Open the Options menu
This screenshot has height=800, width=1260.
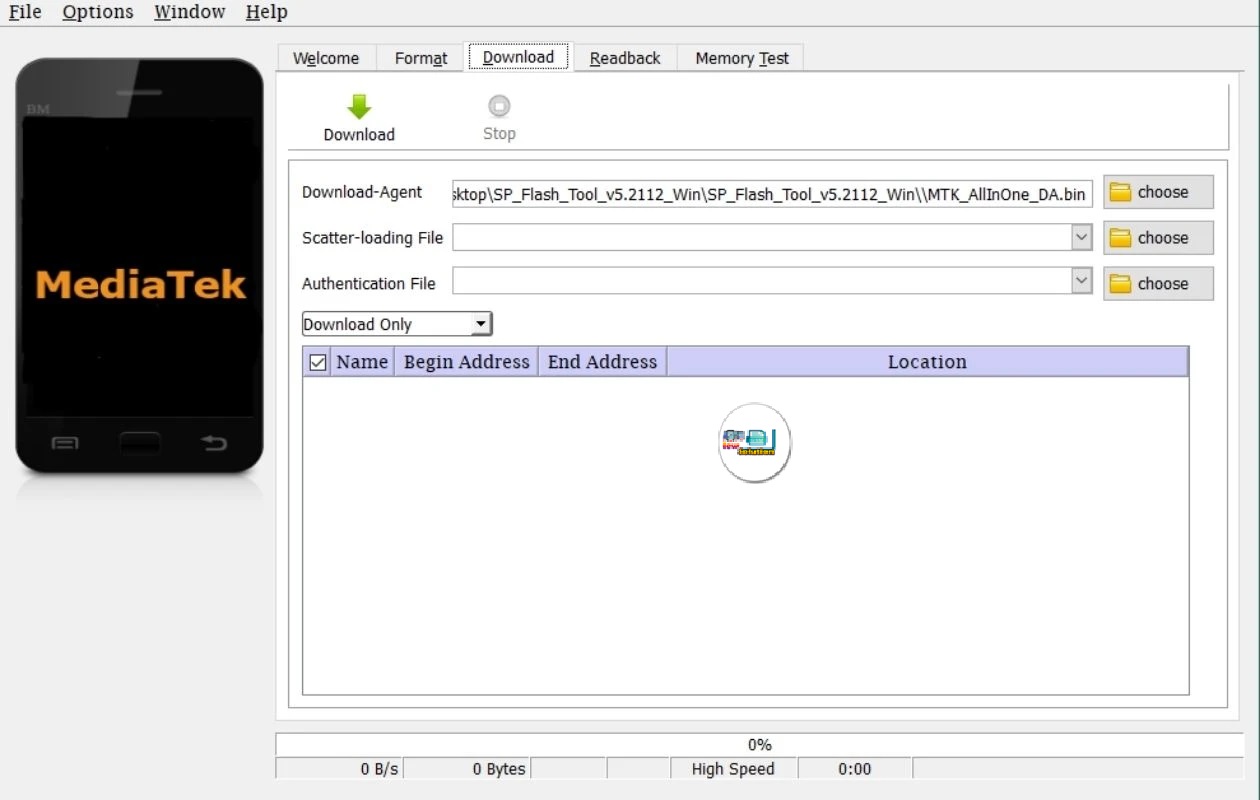97,12
